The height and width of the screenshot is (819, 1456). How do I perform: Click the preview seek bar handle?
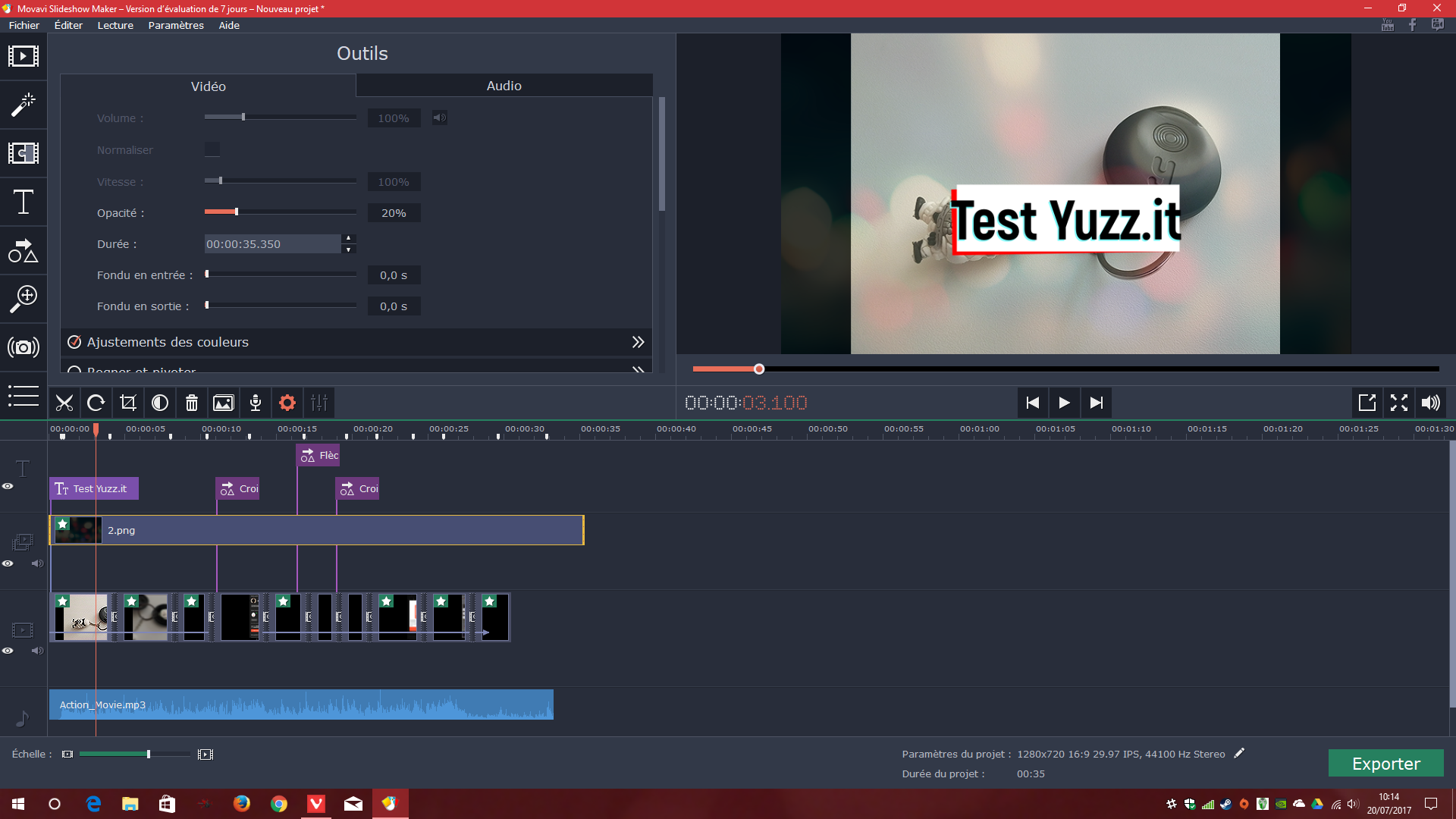coord(759,369)
